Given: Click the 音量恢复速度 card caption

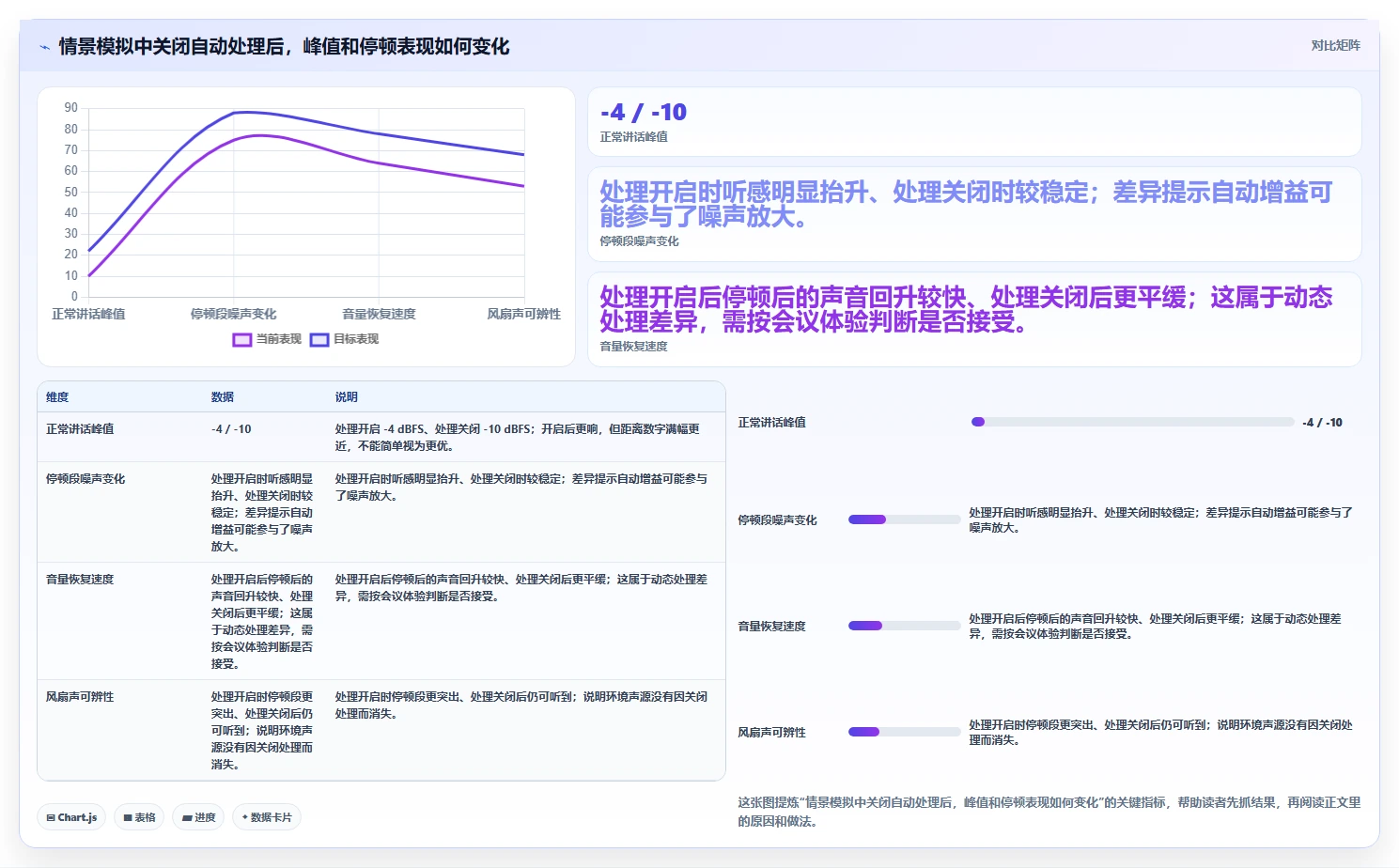Looking at the screenshot, I should point(634,347).
